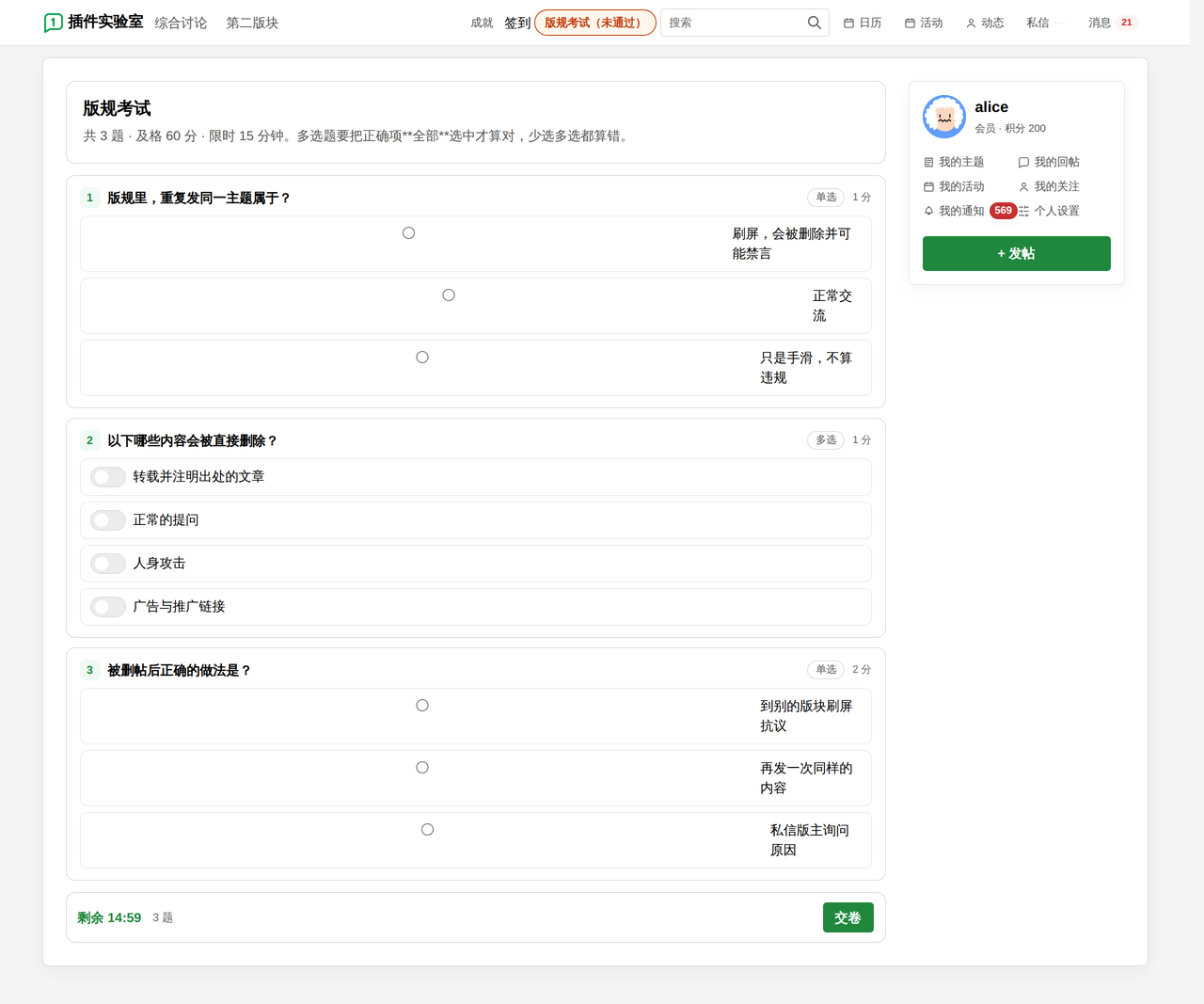This screenshot has width=1204, height=1004.
Task: Toggle on 转载并注明出处的文章
Action: [108, 477]
